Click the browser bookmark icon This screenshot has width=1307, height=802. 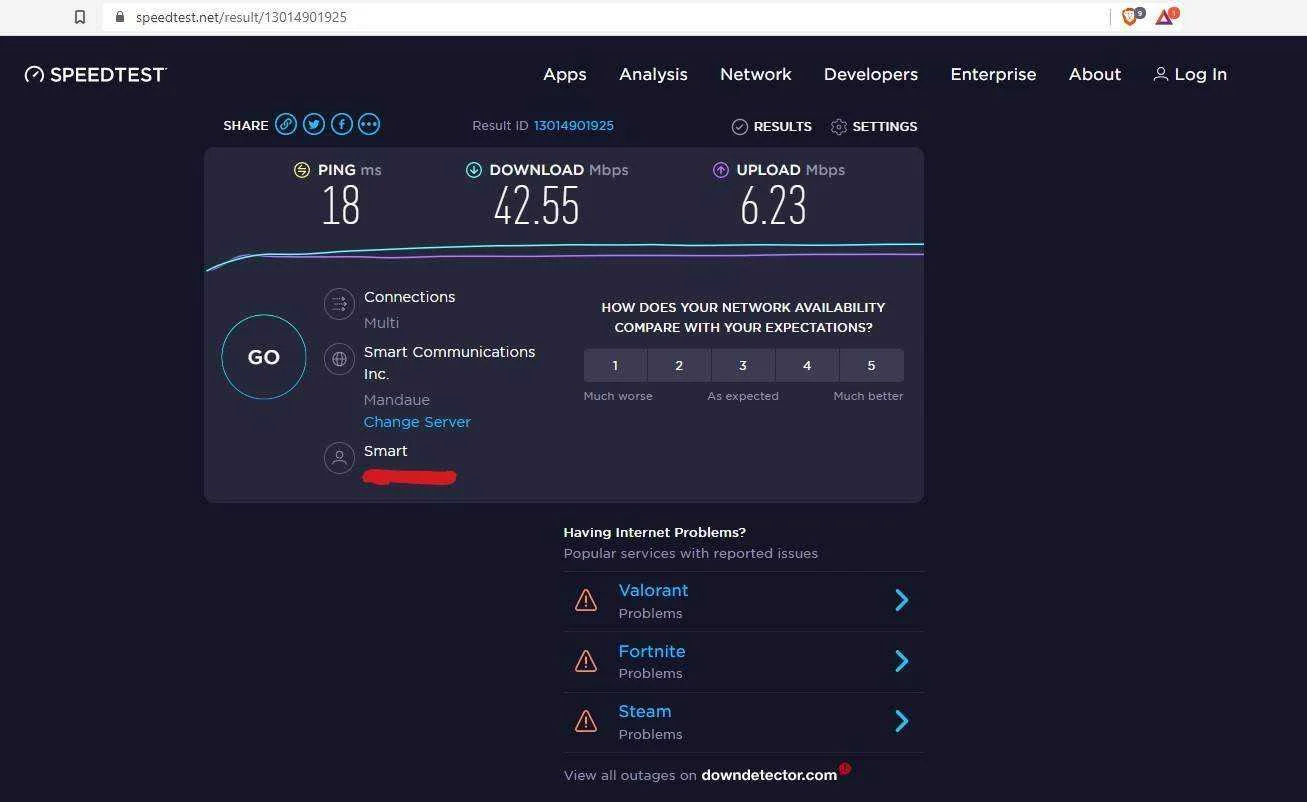click(80, 17)
